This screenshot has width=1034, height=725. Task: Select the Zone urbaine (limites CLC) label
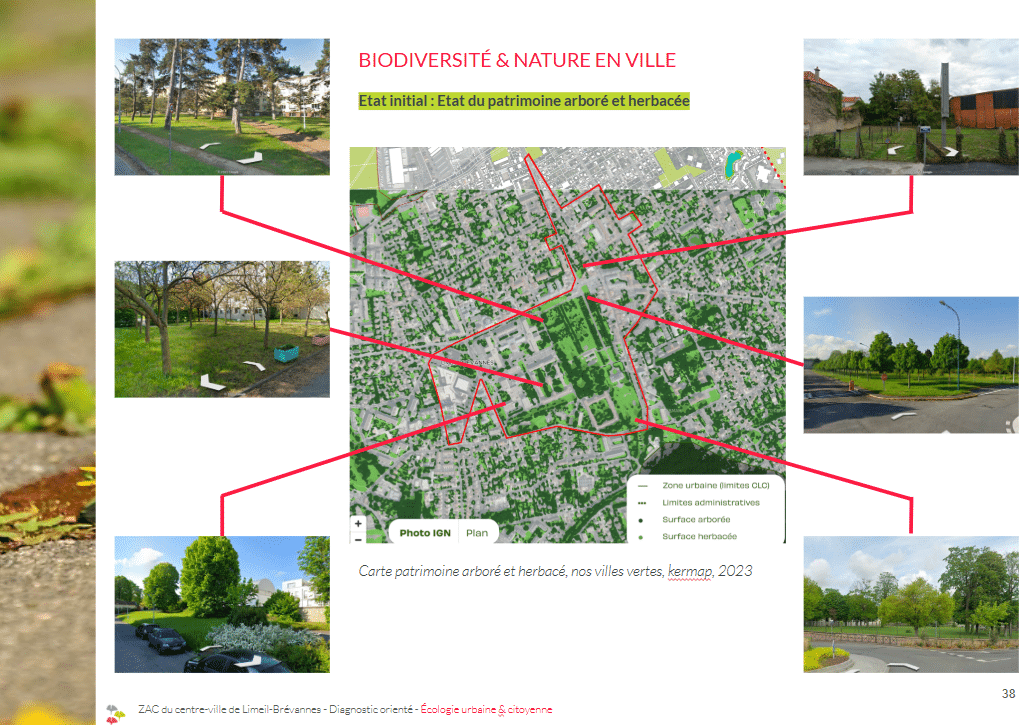(x=710, y=485)
